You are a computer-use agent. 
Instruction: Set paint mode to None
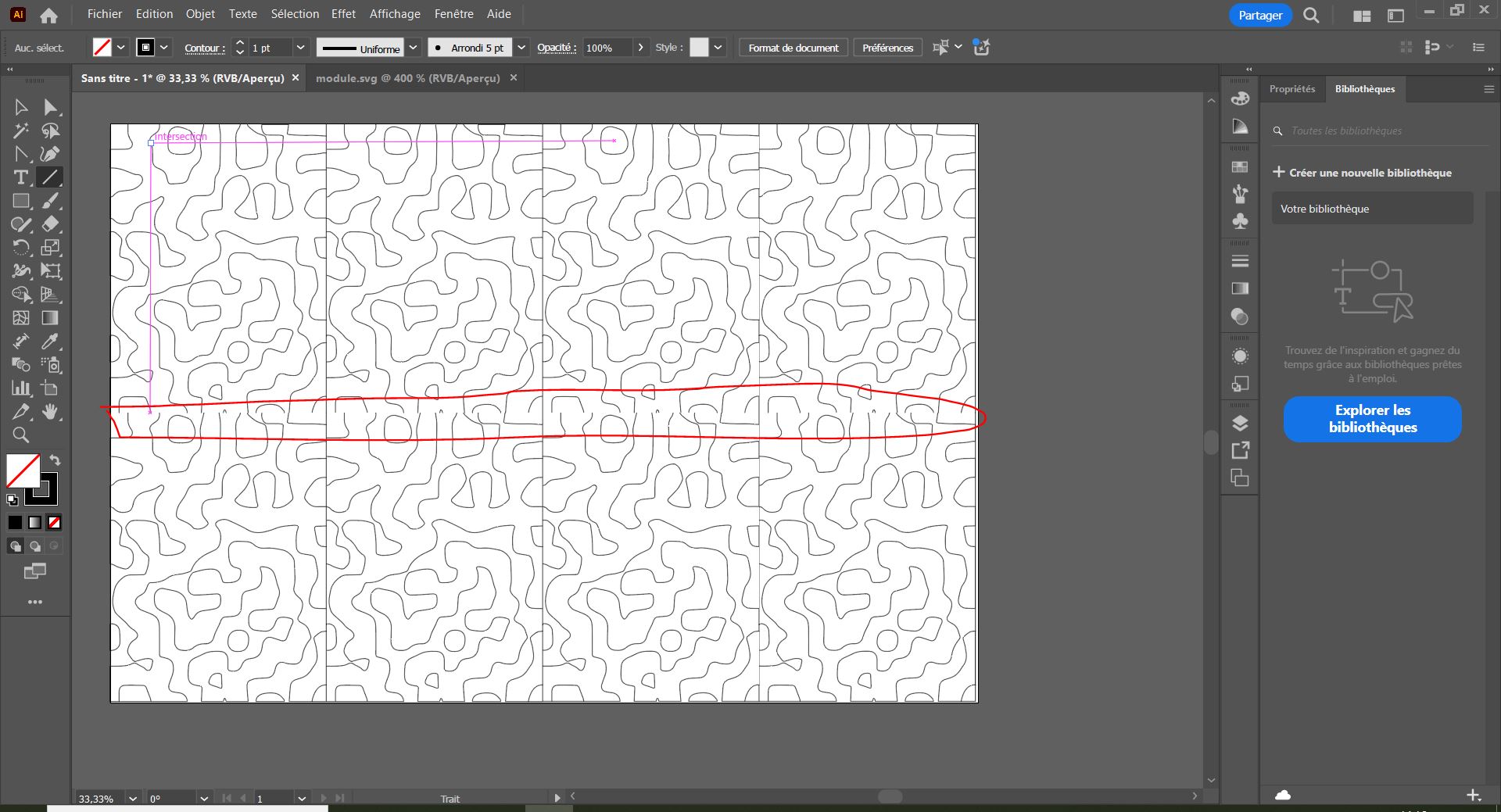pyautogui.click(x=54, y=522)
